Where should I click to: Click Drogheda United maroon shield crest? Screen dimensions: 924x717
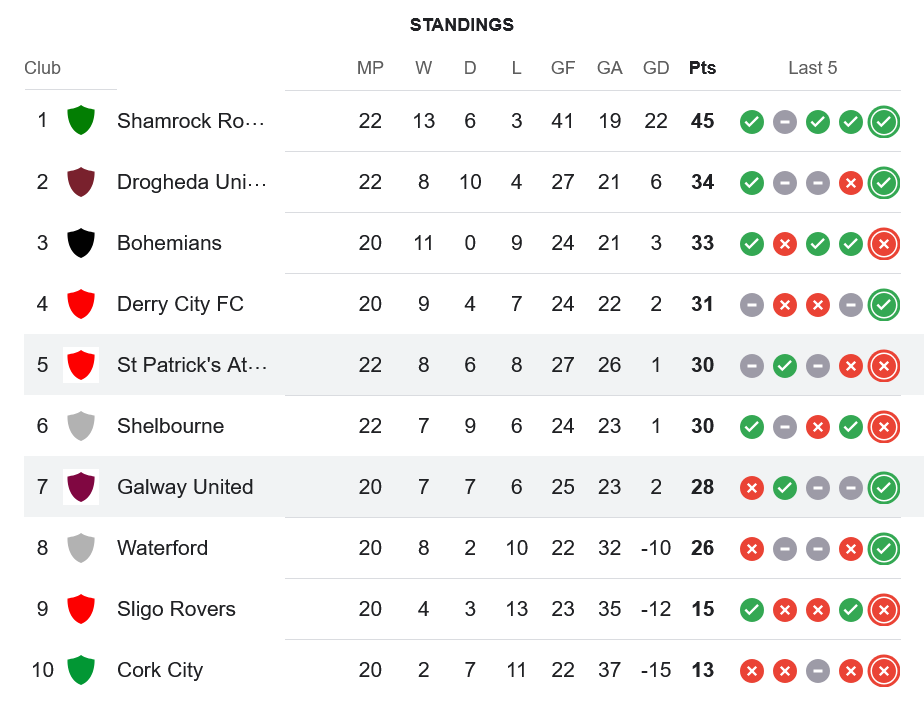81,182
